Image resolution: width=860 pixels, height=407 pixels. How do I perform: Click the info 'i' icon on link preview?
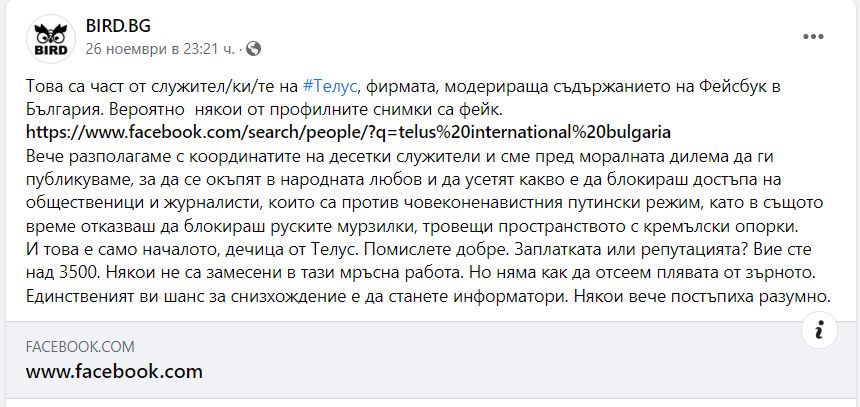tap(818, 329)
